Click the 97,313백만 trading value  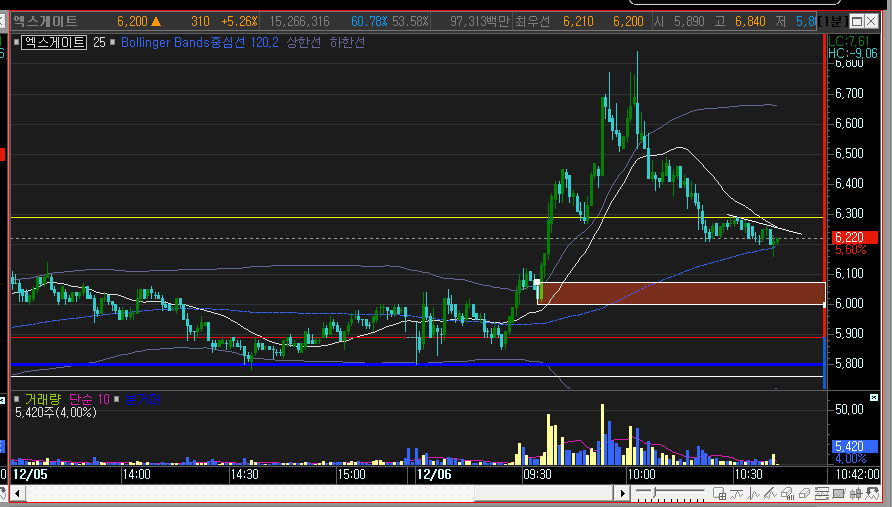point(480,22)
